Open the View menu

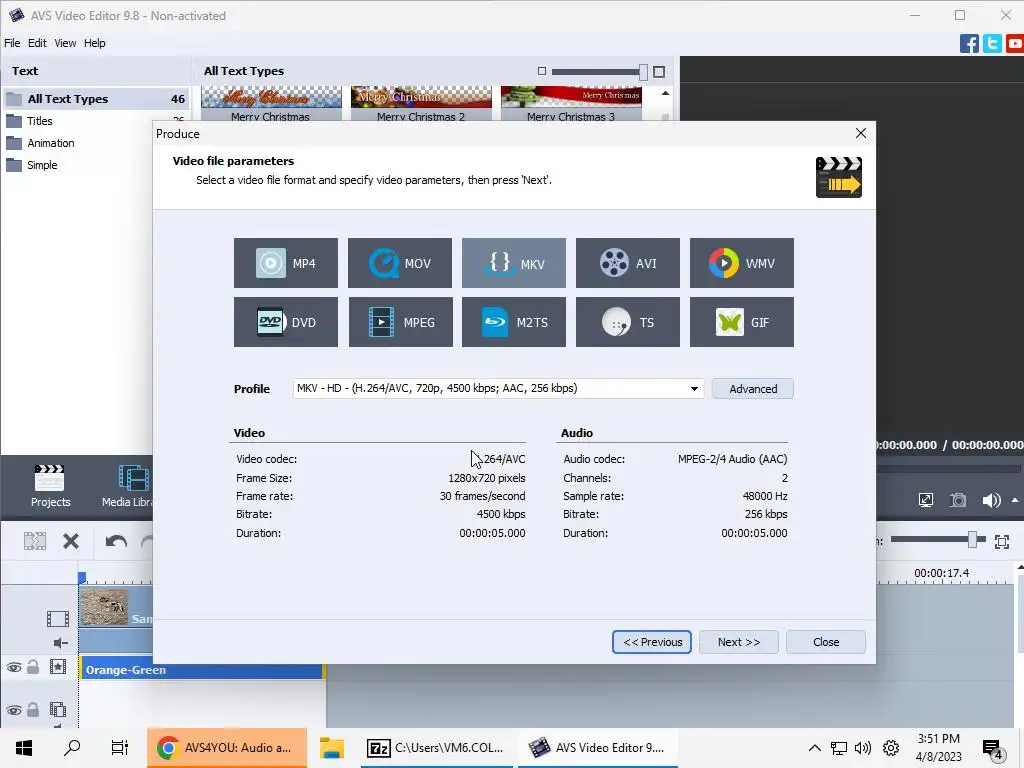[65, 43]
